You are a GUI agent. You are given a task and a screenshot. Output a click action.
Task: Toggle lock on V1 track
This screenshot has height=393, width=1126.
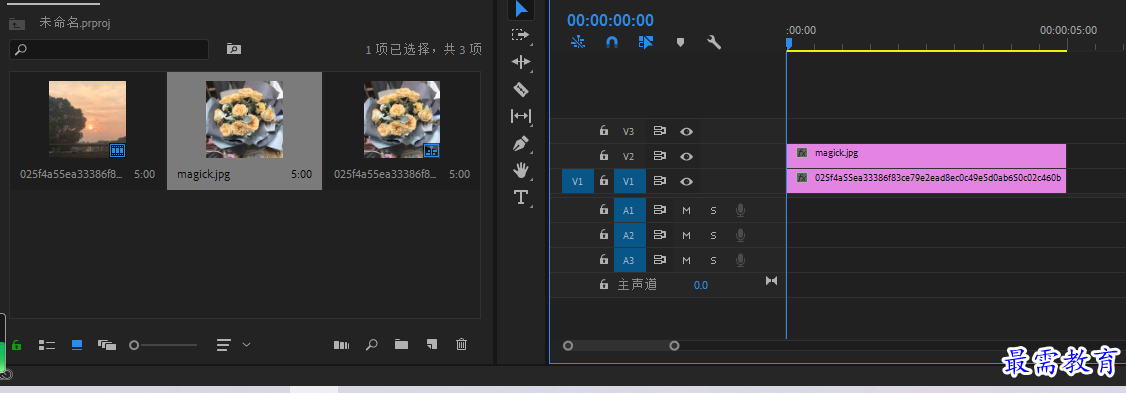[604, 181]
